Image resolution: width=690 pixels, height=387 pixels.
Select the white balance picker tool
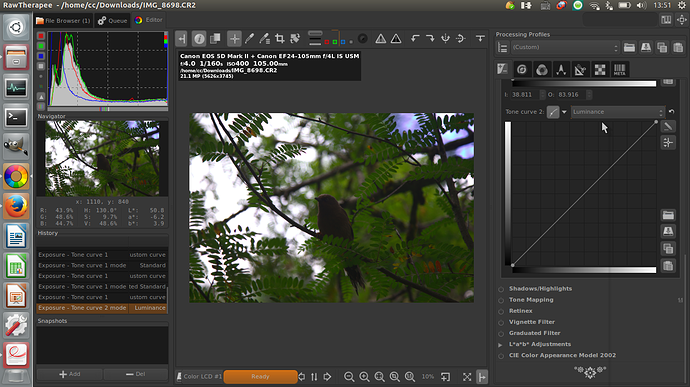coord(250,39)
